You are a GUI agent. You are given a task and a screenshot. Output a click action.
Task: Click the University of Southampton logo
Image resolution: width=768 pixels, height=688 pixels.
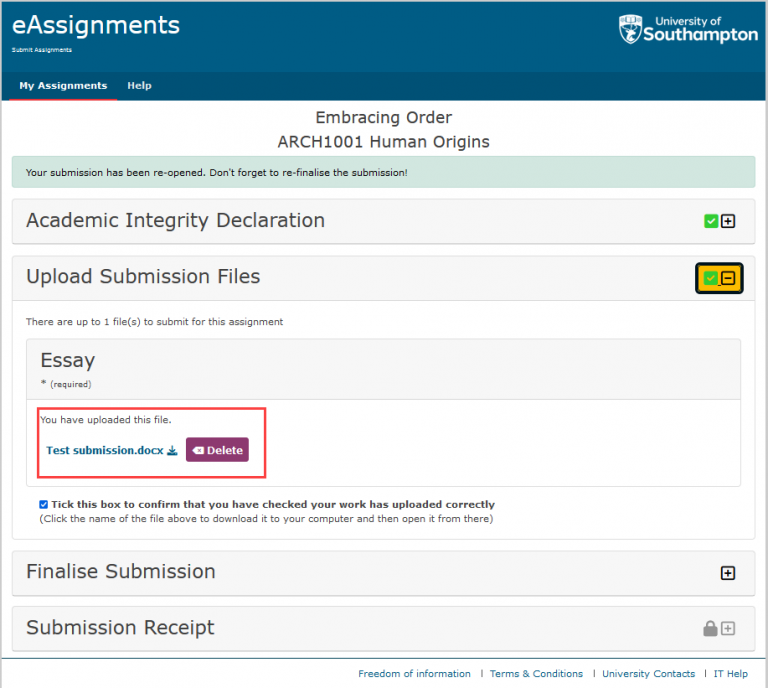[x=688, y=29]
